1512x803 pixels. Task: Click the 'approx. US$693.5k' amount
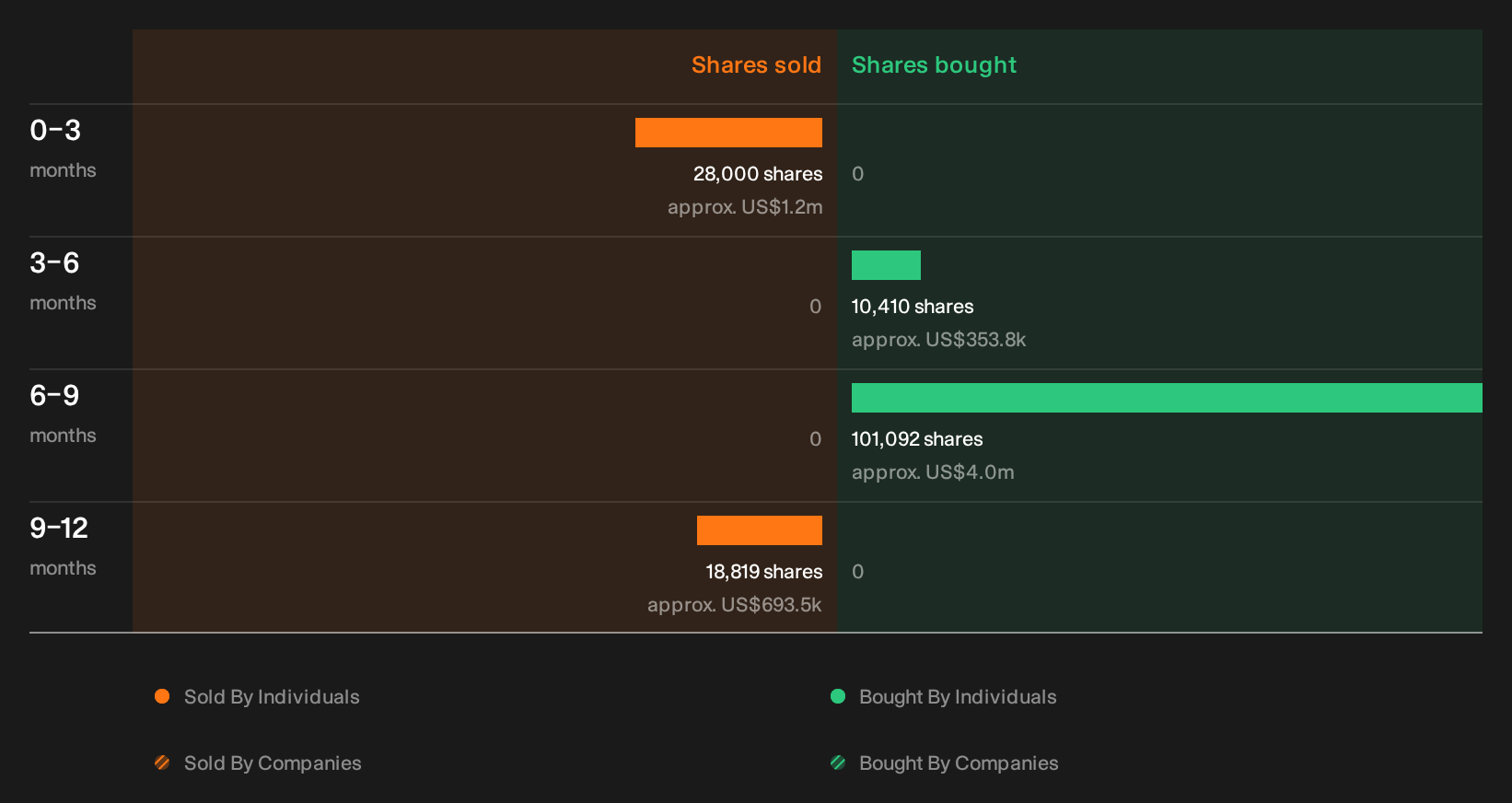[735, 605]
